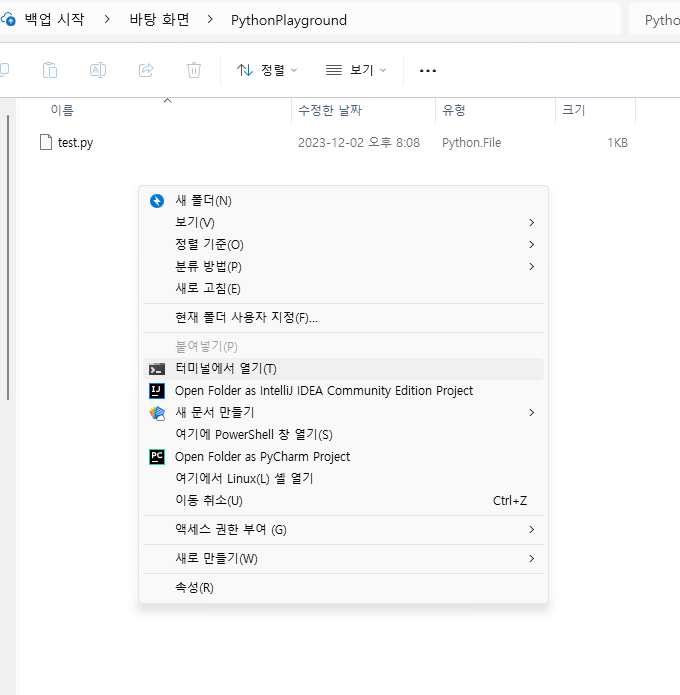
Task: Click the IntelliJ IDEA icon in context menu
Action: point(156,391)
